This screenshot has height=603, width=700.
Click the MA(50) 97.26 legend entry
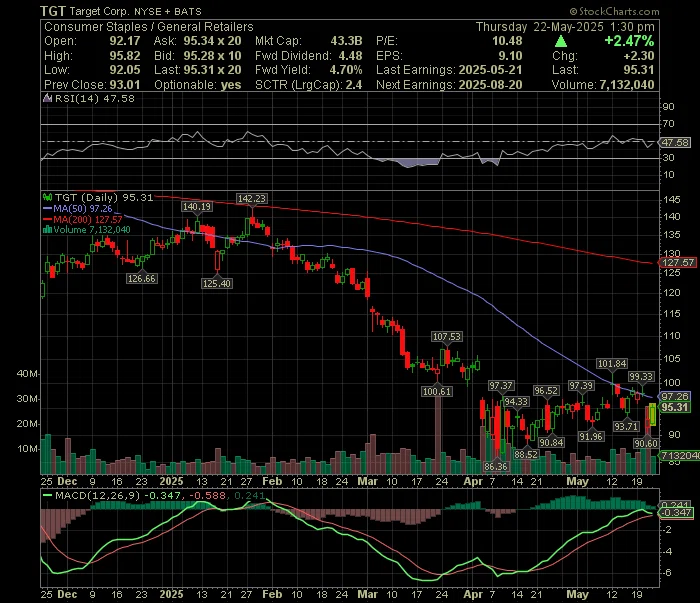coord(78,208)
